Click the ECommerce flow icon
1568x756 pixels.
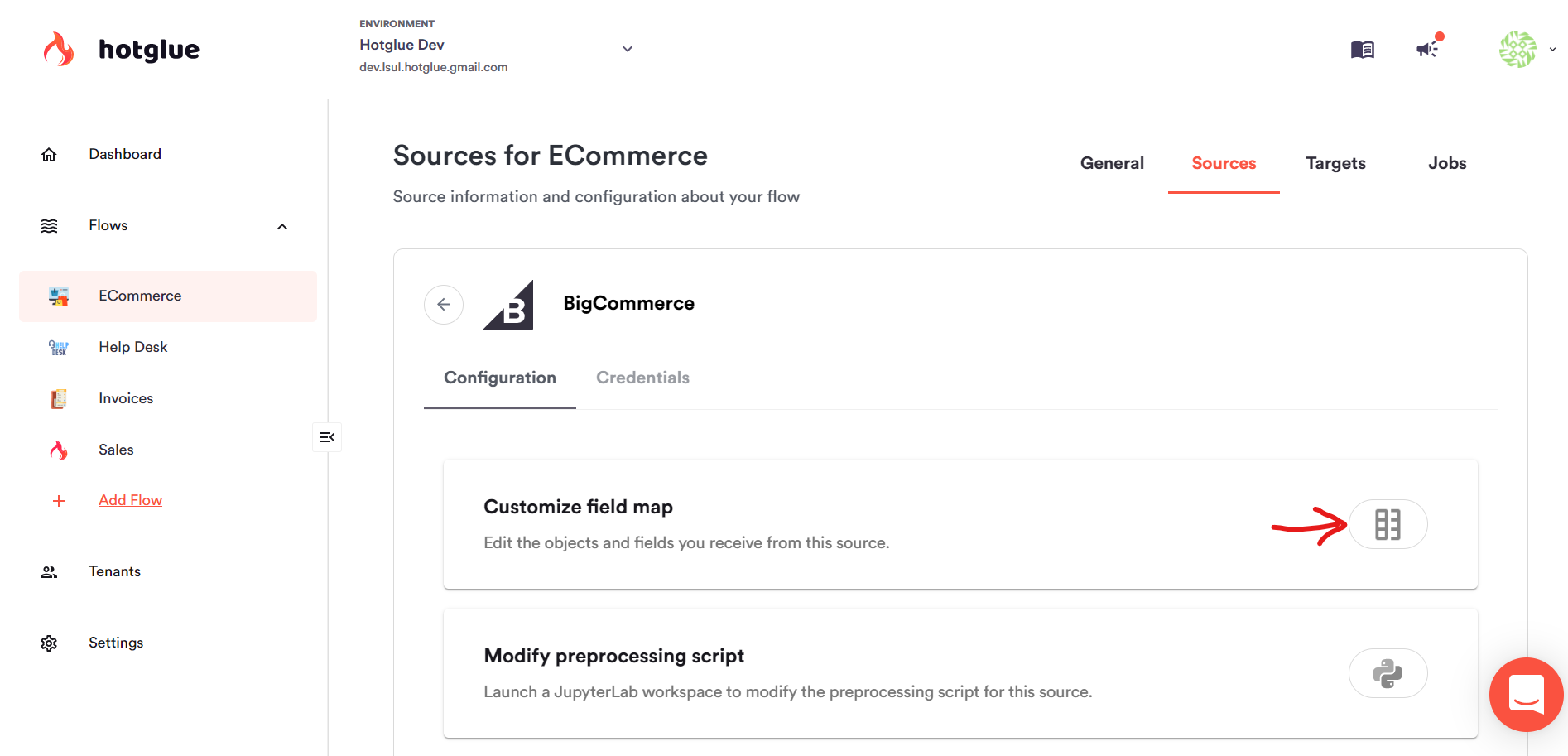pyautogui.click(x=59, y=296)
